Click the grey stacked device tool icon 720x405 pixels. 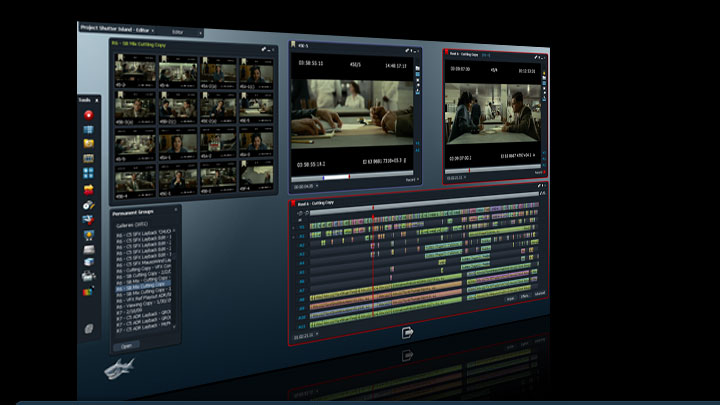coord(89,249)
